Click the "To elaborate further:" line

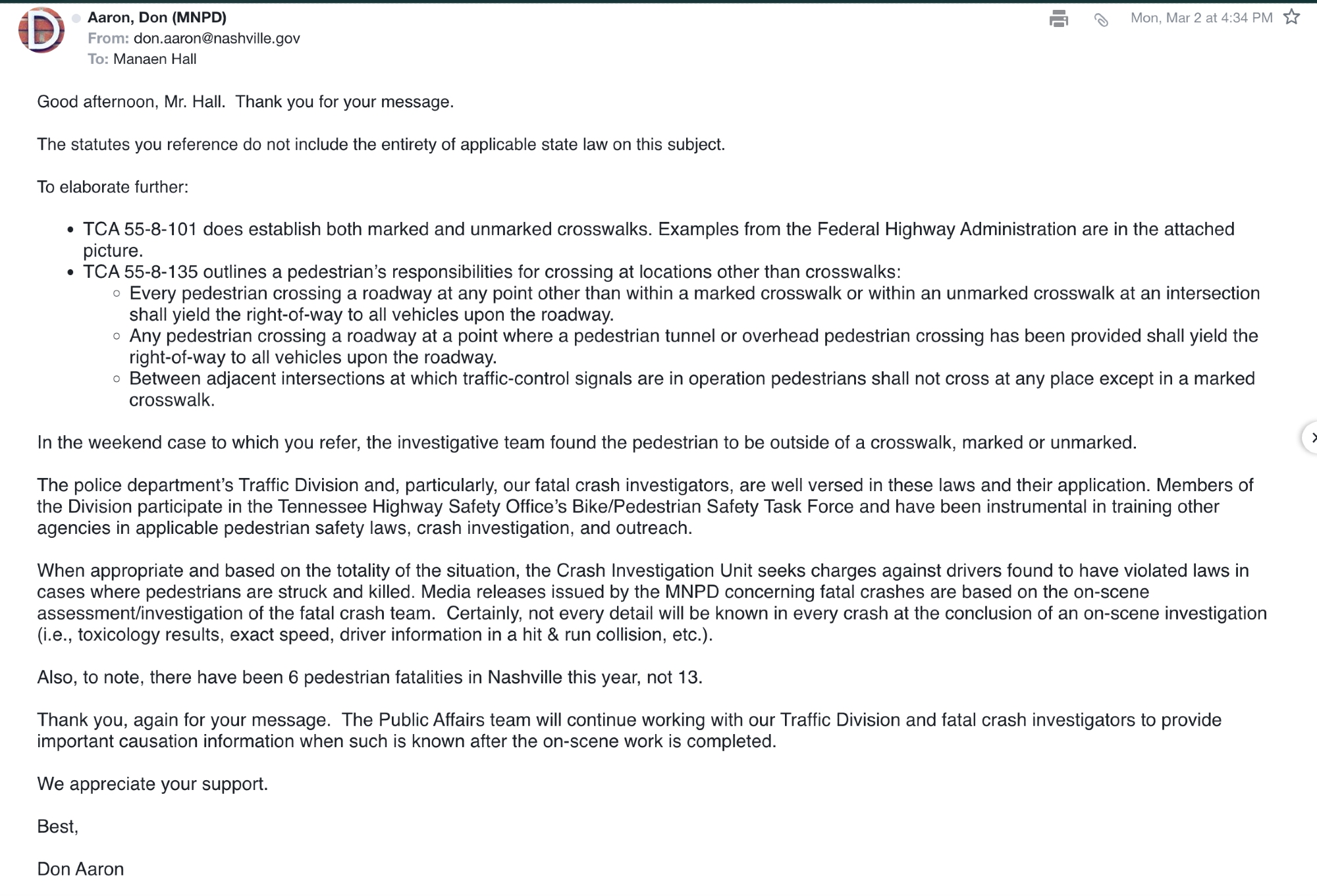coord(113,187)
